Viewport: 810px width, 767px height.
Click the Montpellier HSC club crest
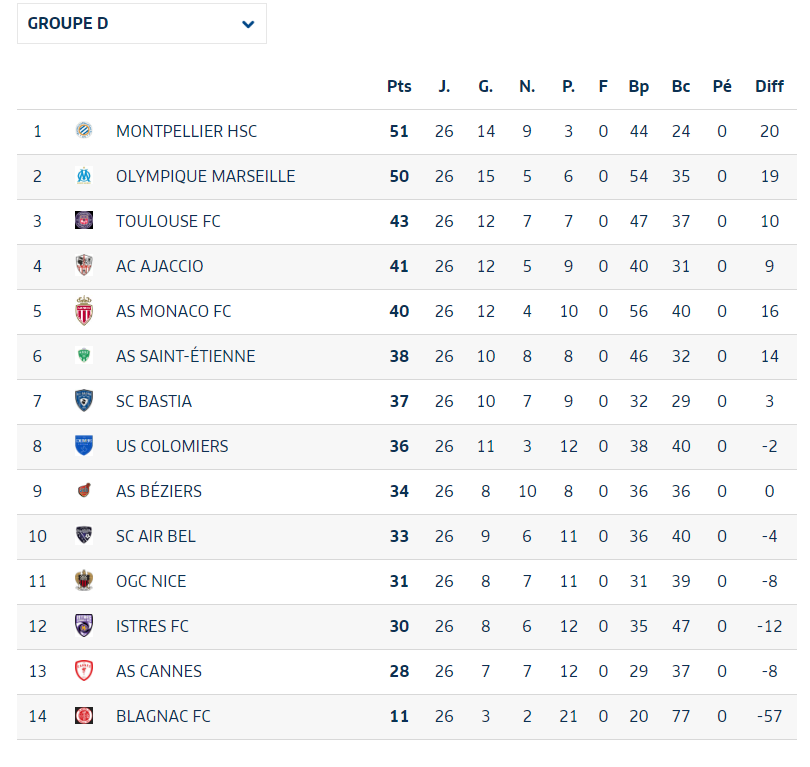click(x=84, y=131)
